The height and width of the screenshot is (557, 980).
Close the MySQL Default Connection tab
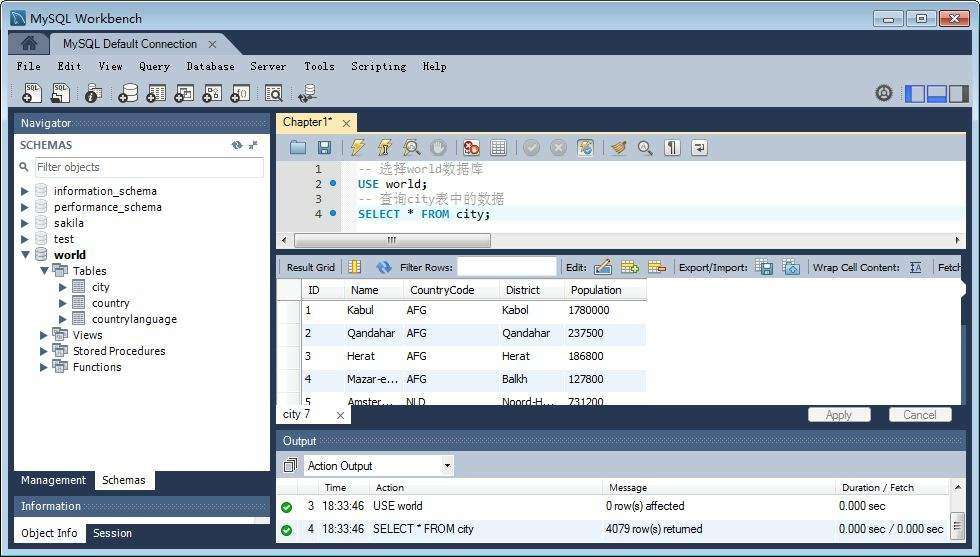click(x=212, y=44)
